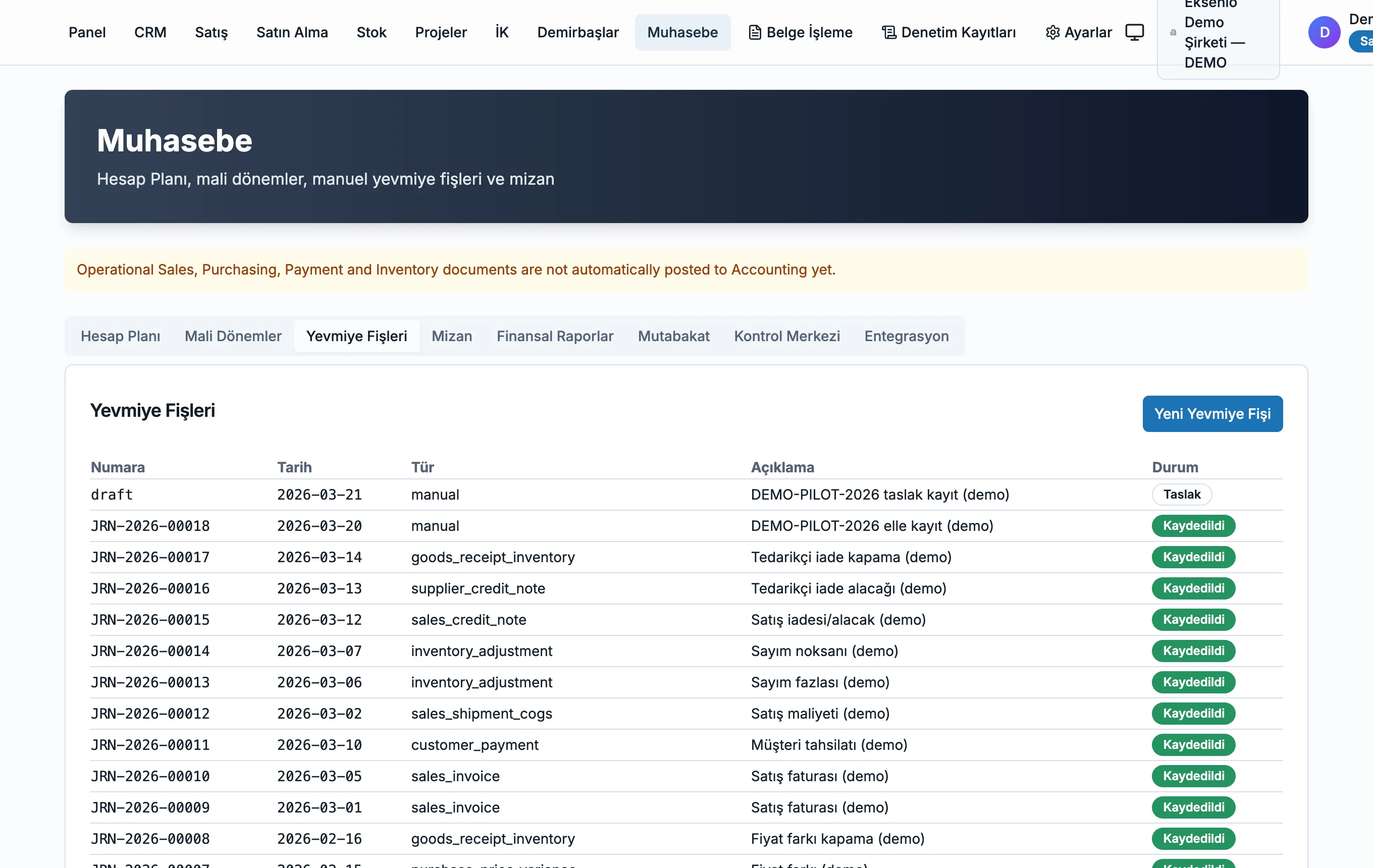This screenshot has width=1373, height=868.
Task: Open Ayarlar gear icon
Action: [x=1052, y=32]
